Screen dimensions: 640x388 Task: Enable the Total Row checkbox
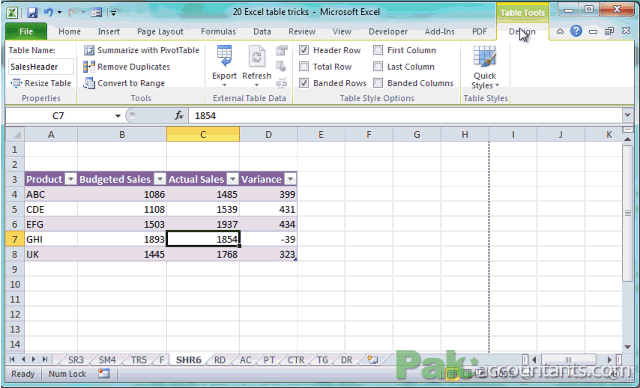pos(304,67)
